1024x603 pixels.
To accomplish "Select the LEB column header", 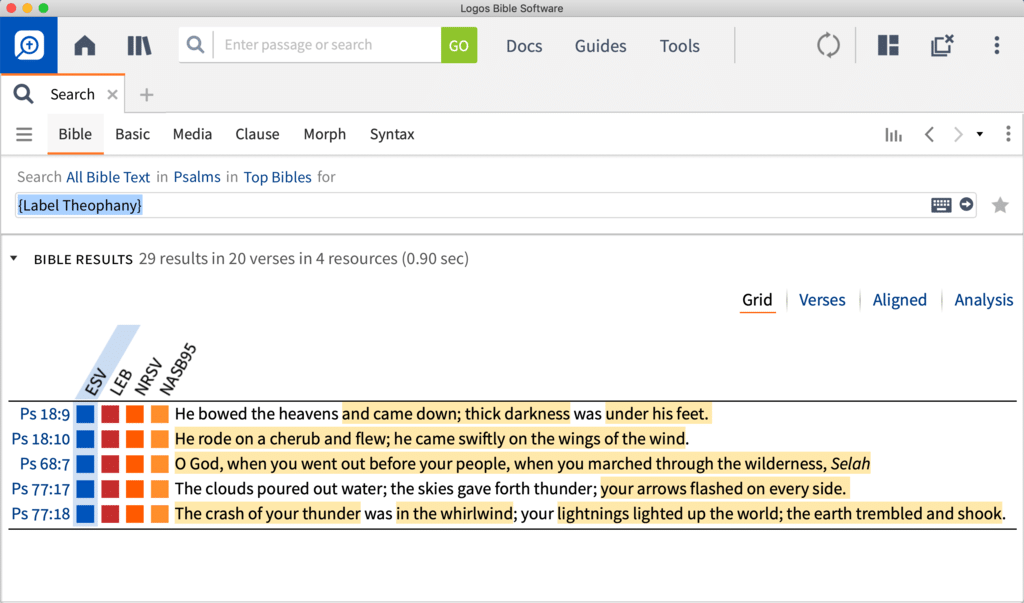I will (x=121, y=382).
